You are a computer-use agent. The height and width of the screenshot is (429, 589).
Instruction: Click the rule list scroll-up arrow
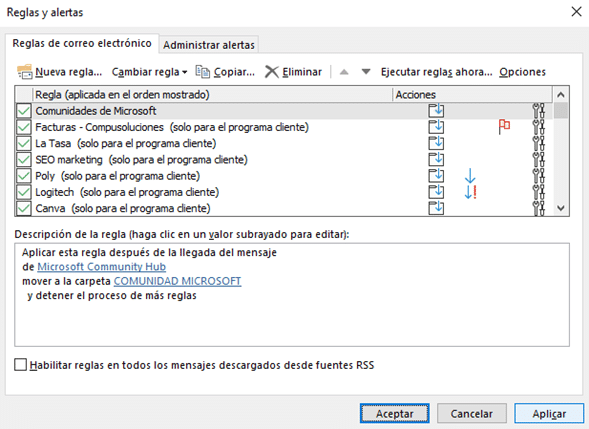pyautogui.click(x=561, y=95)
